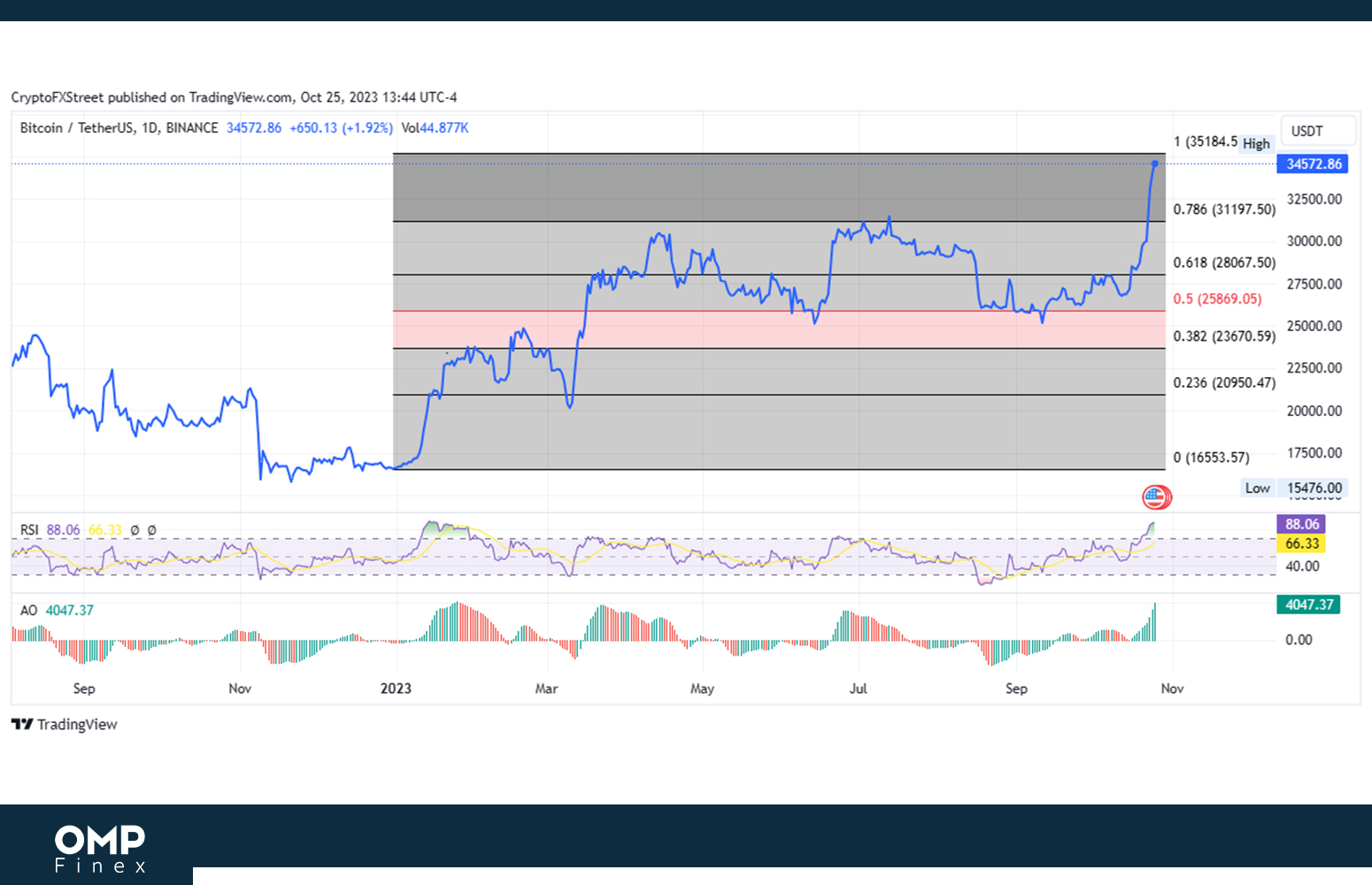The height and width of the screenshot is (885, 1372).
Task: Click the 1 (35184.5) Fibonacci label
Action: (x=1206, y=142)
